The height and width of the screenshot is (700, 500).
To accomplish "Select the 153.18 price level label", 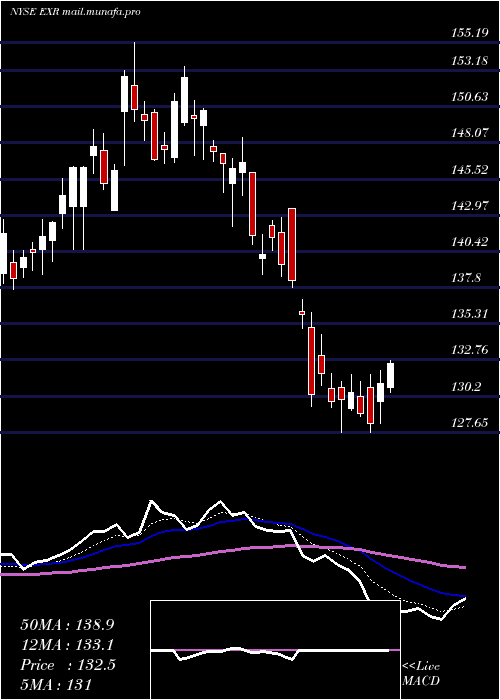I will (x=468, y=61).
